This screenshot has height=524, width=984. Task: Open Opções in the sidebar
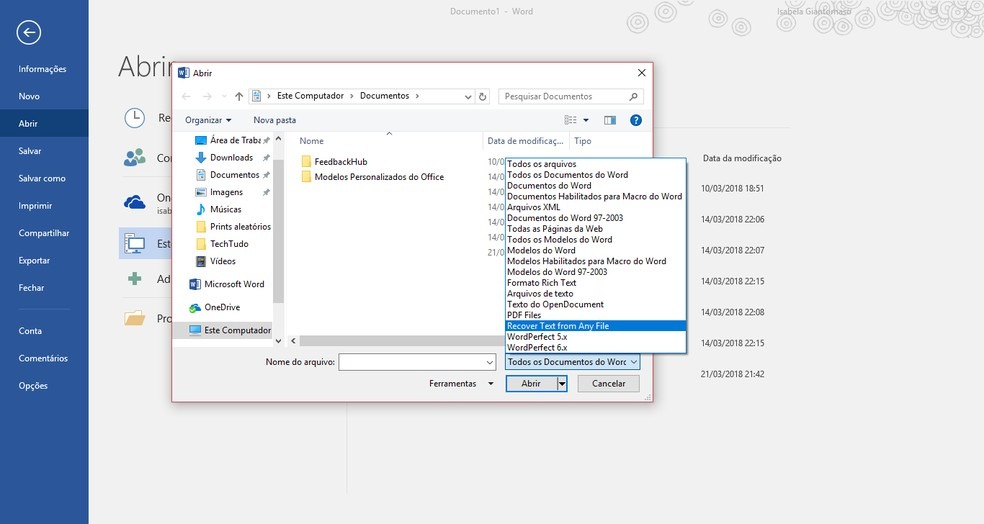pos(33,385)
